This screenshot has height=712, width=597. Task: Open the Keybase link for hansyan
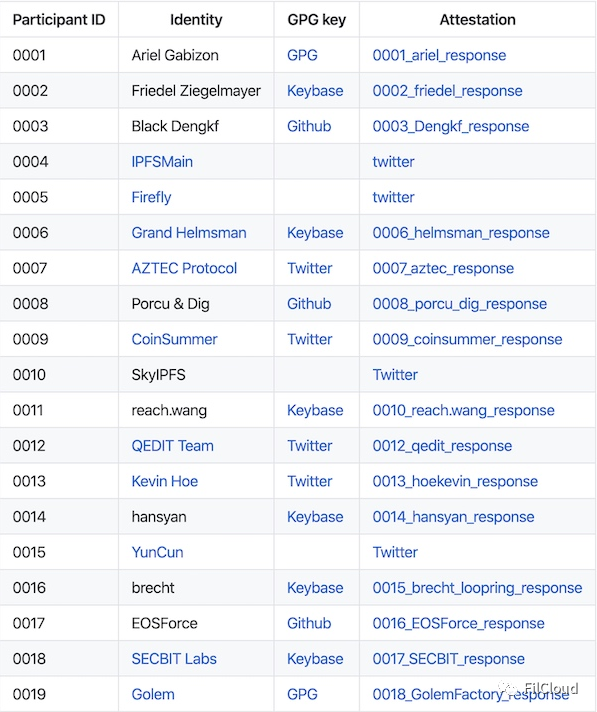[315, 516]
